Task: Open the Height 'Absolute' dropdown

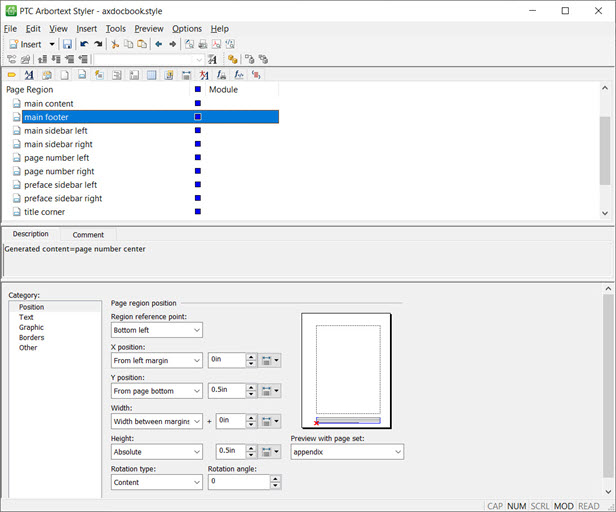Action: (157, 452)
